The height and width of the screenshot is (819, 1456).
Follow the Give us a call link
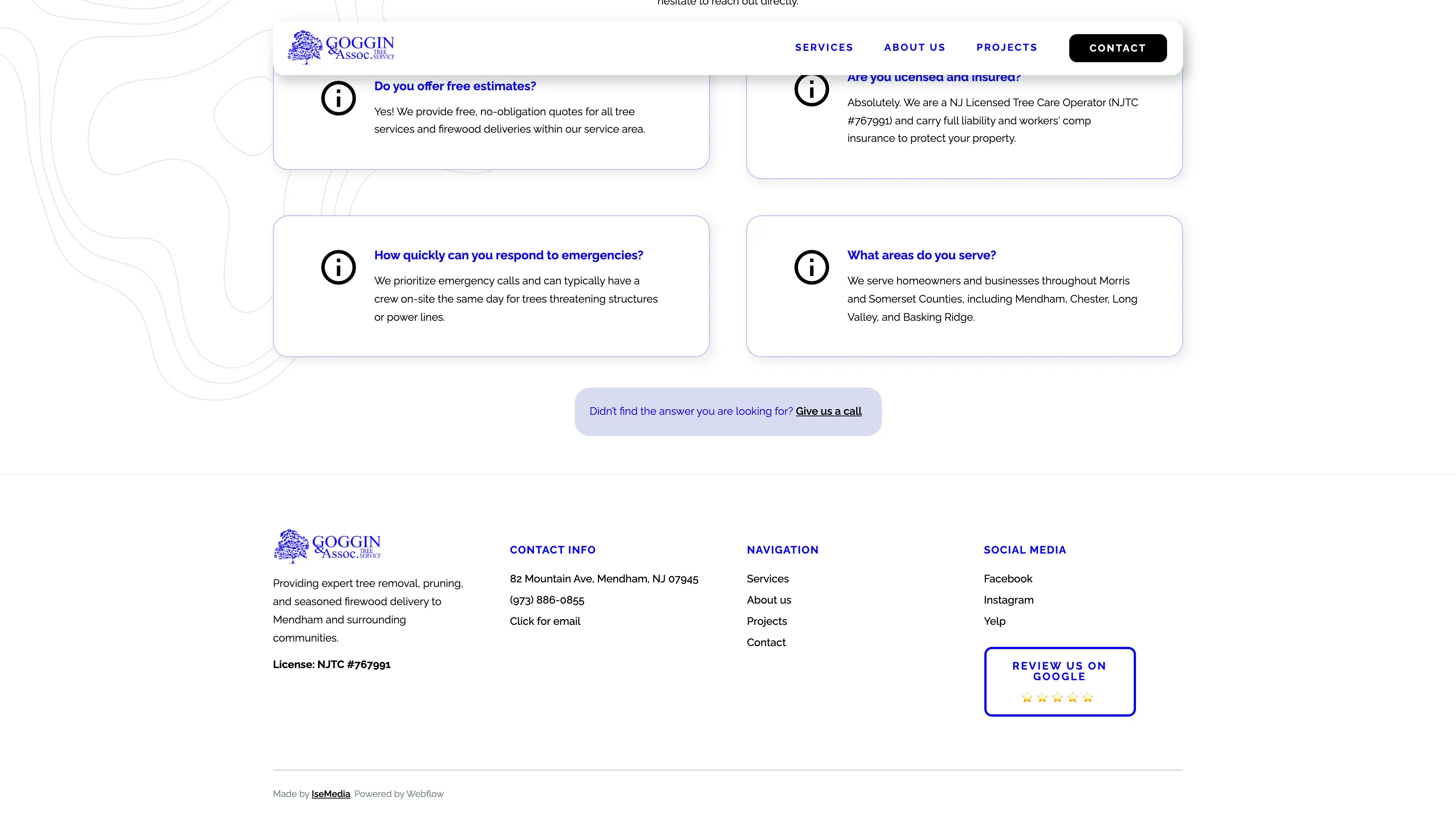pyautogui.click(x=828, y=411)
